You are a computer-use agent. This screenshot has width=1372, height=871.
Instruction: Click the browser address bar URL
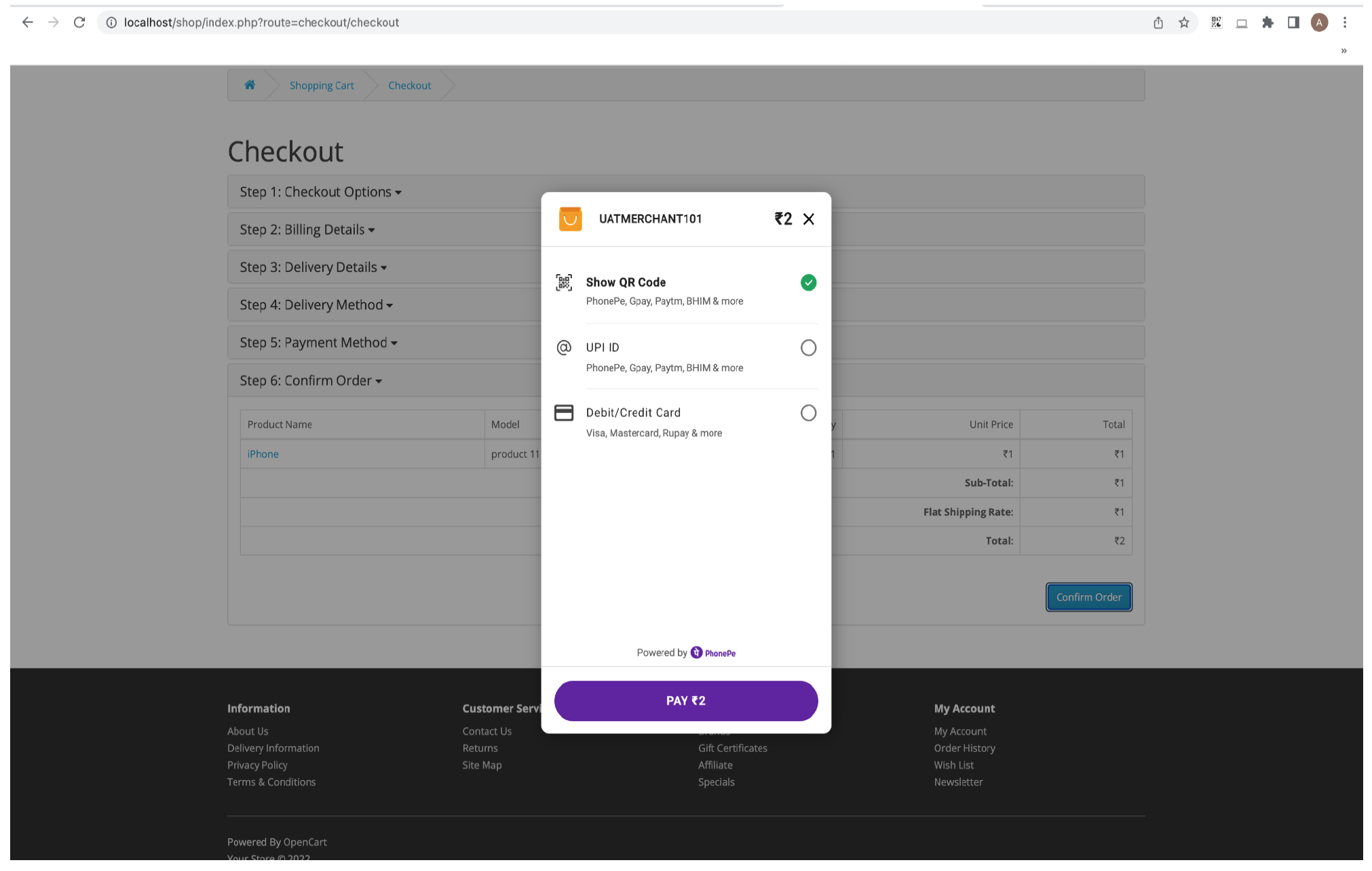point(261,22)
